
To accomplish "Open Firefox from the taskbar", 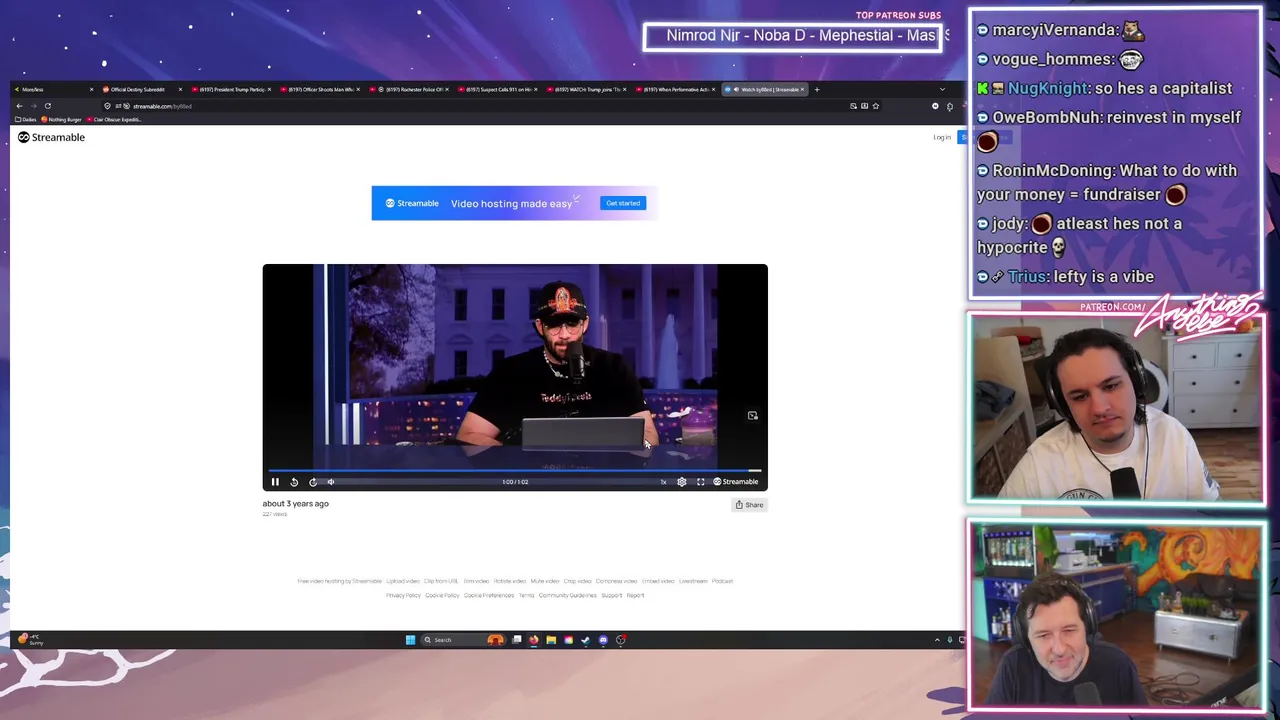I will [x=534, y=640].
